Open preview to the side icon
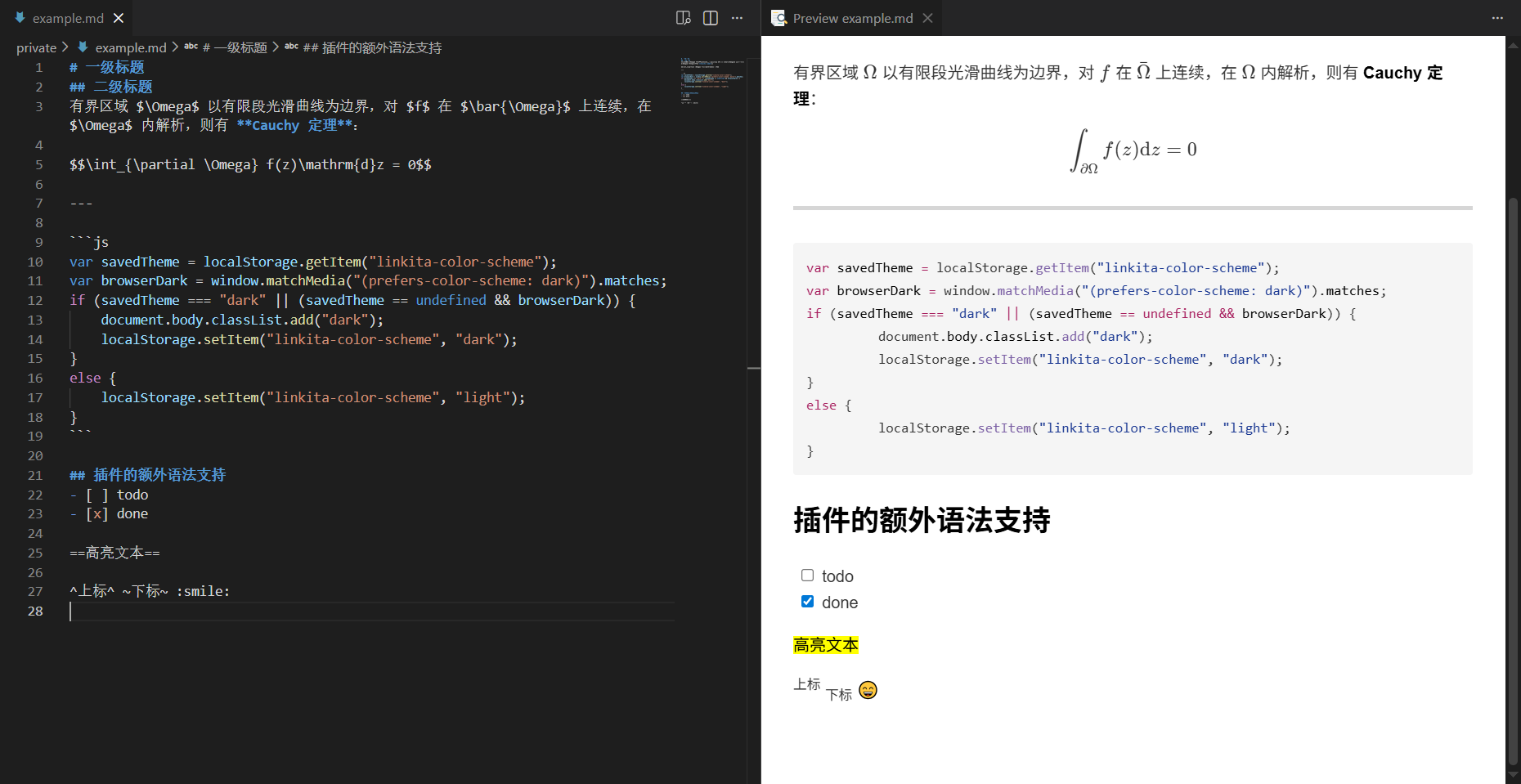1521x784 pixels. click(684, 18)
